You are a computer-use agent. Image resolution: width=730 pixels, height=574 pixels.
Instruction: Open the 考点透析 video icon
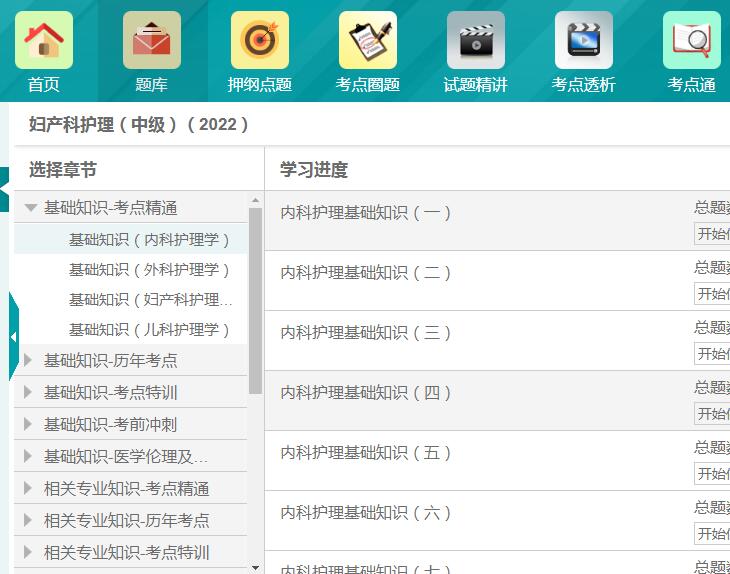[x=584, y=40]
